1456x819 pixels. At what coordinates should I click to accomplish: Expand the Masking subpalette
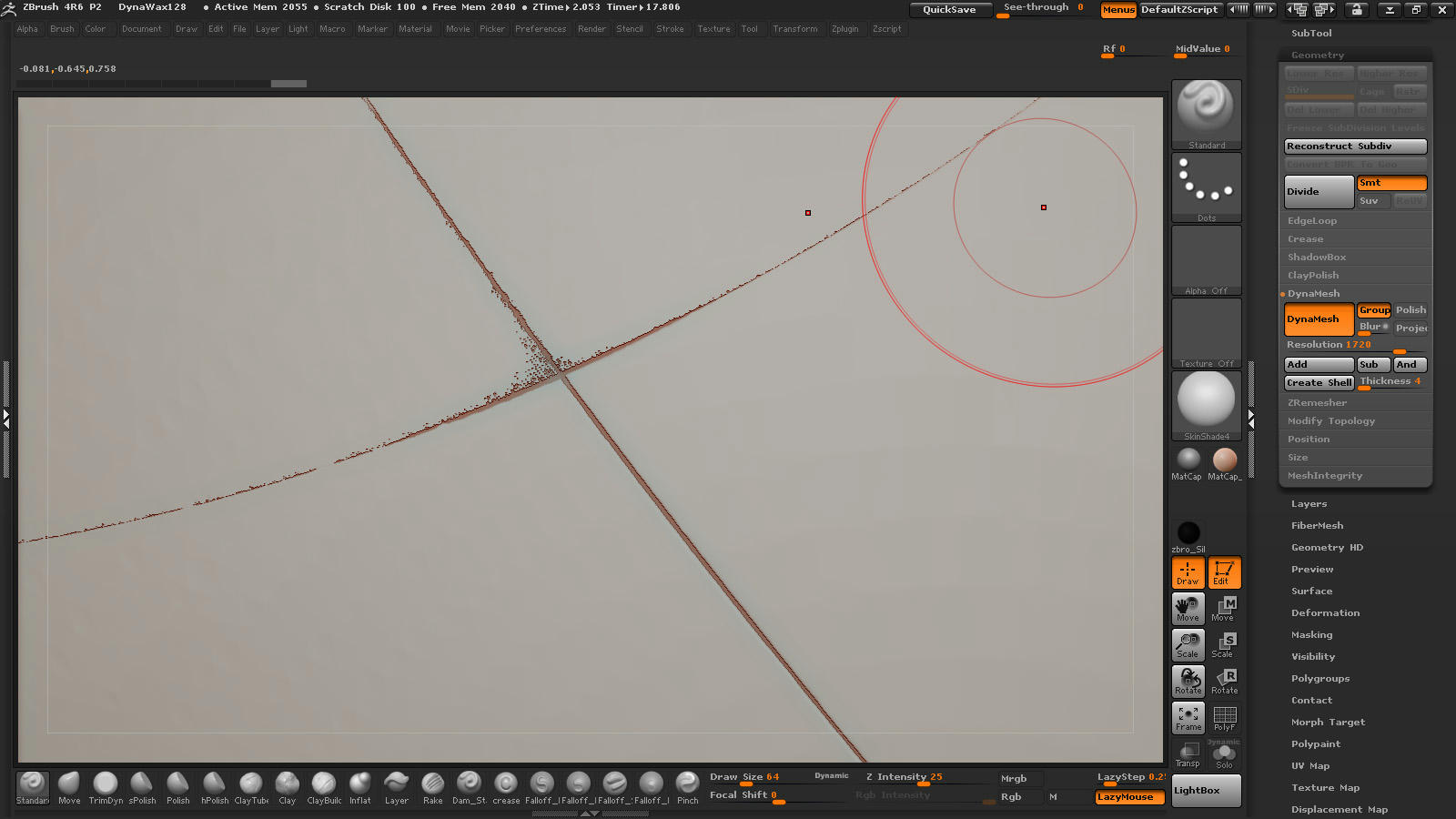[1311, 635]
